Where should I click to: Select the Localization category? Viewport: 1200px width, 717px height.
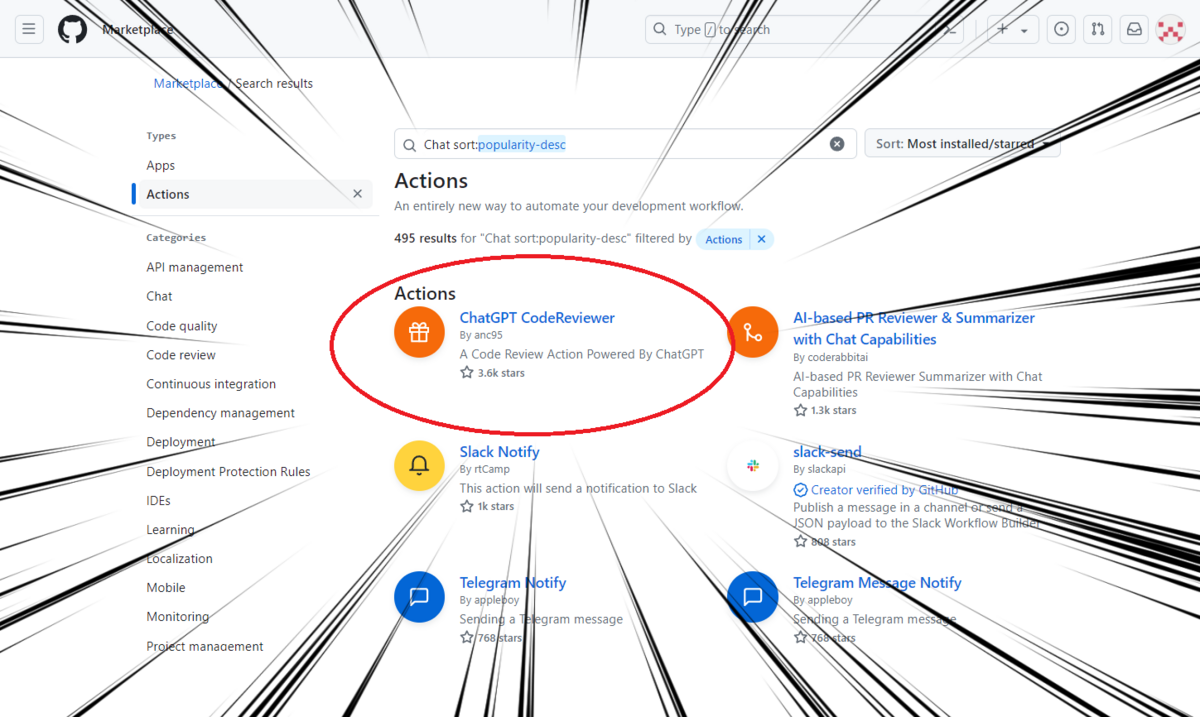(180, 559)
